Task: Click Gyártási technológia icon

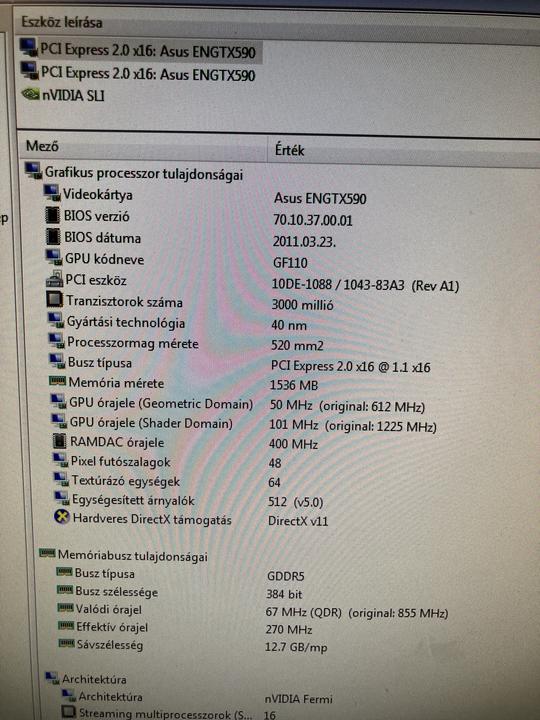Action: [56, 321]
